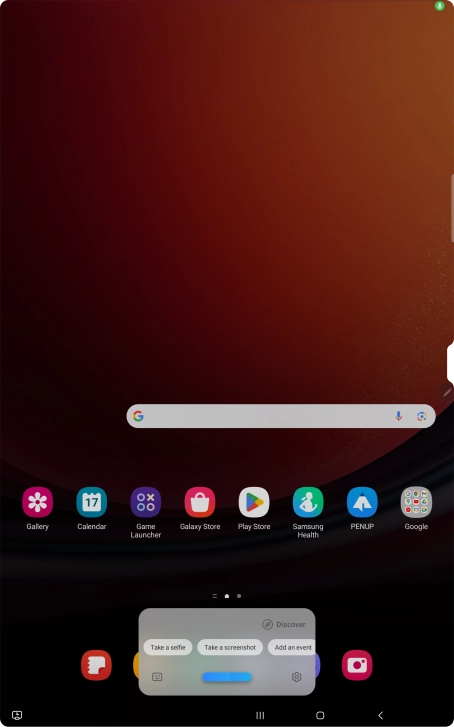Open the Gallery app
The width and height of the screenshot is (454, 727).
point(38,502)
